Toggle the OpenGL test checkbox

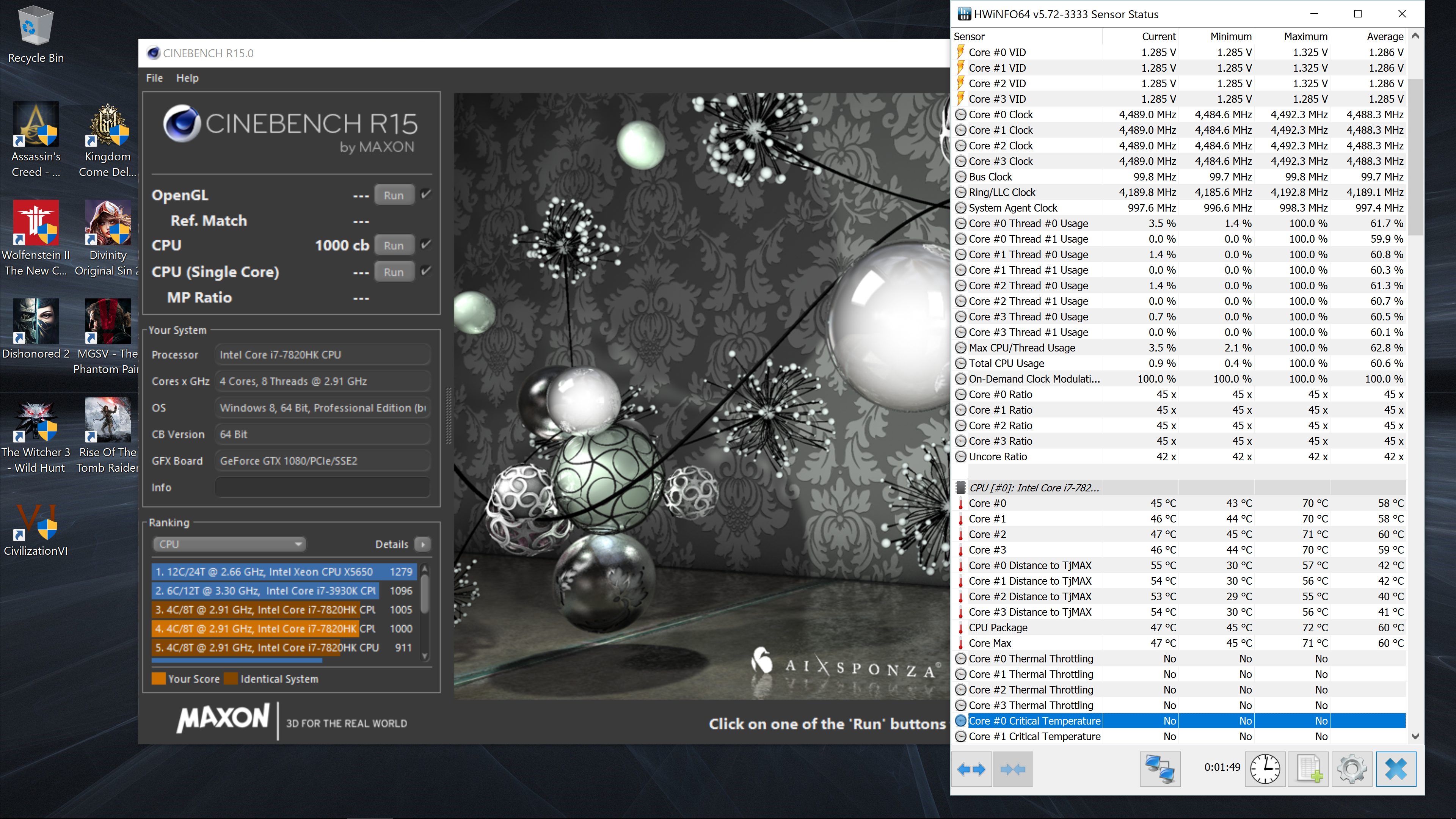pos(426,195)
